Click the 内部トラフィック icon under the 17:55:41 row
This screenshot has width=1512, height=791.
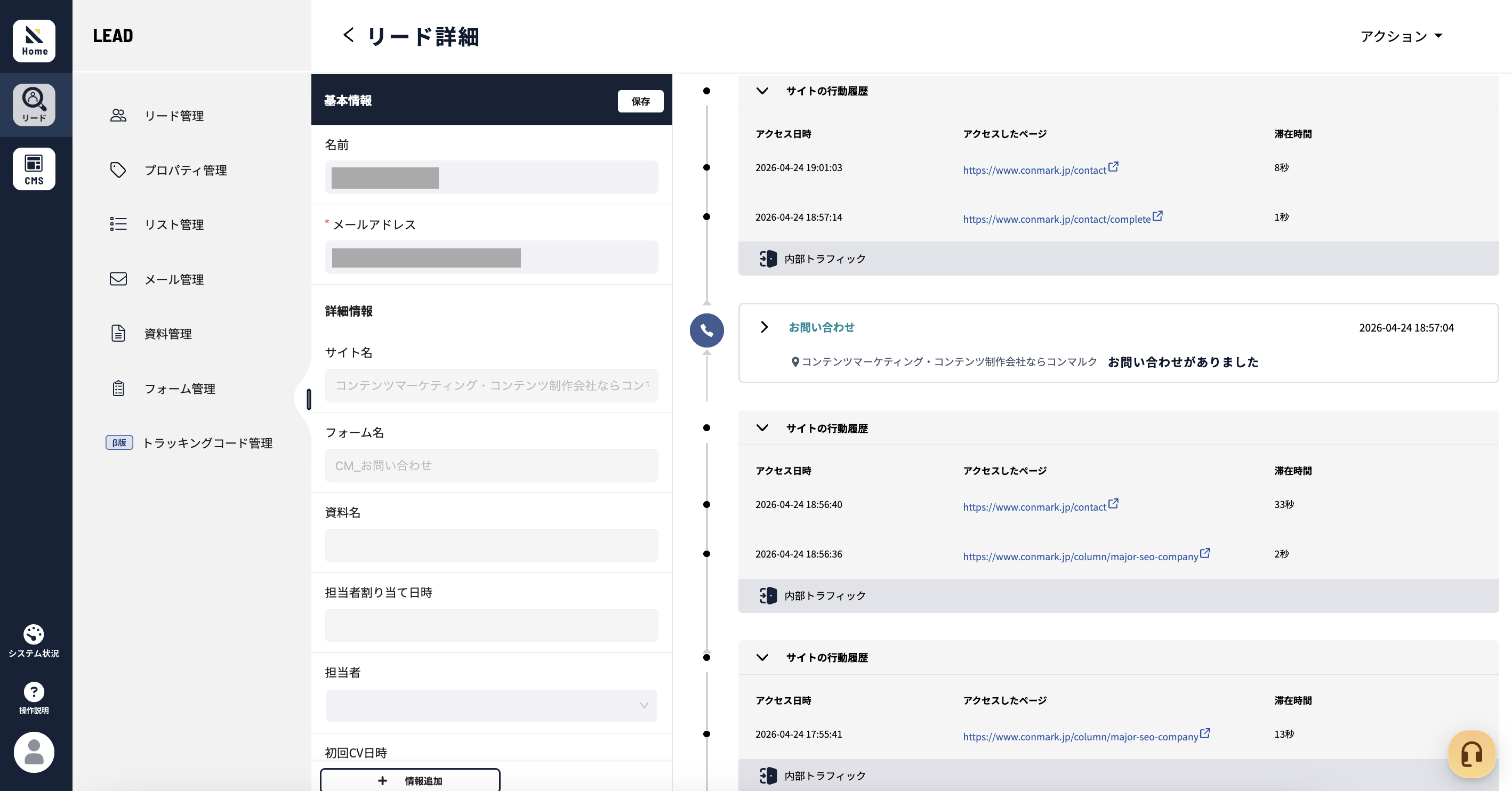point(768,776)
